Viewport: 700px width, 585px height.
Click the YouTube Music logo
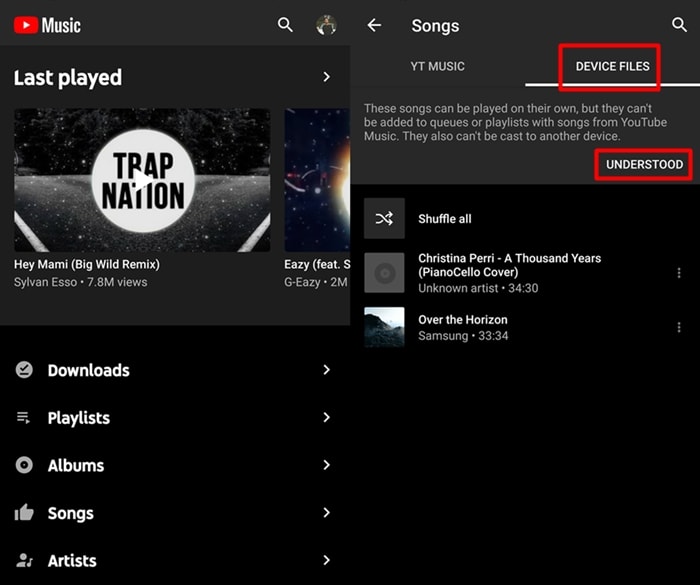[x=47, y=25]
